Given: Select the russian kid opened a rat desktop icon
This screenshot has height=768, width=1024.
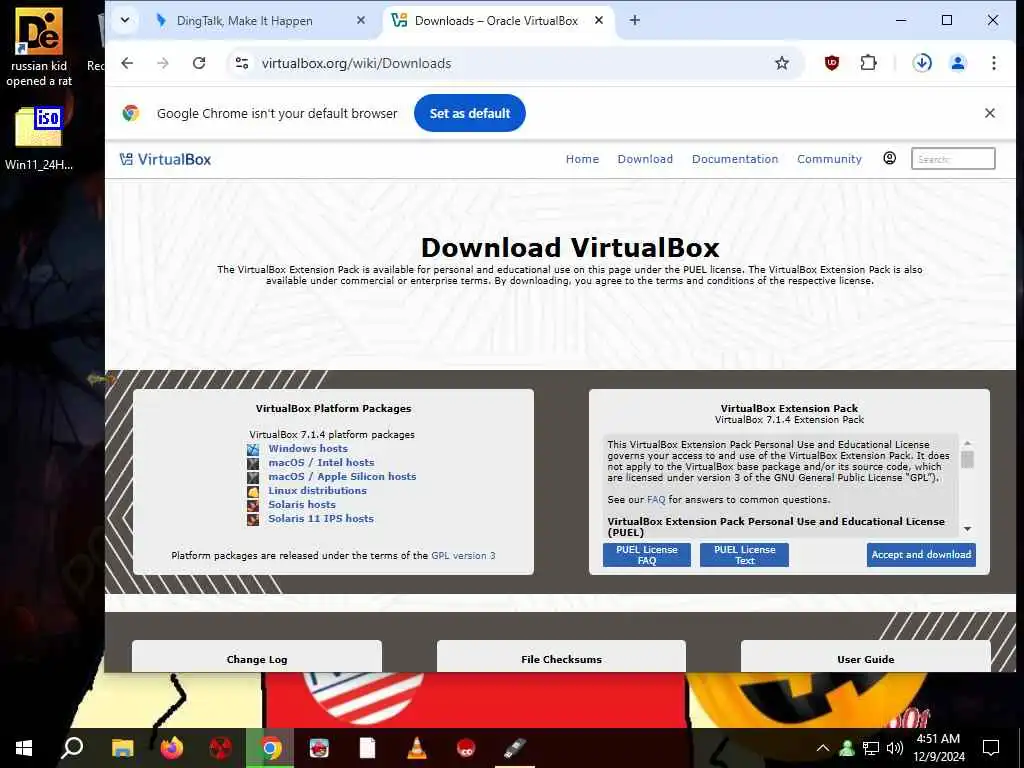Looking at the screenshot, I should pyautogui.click(x=39, y=47).
